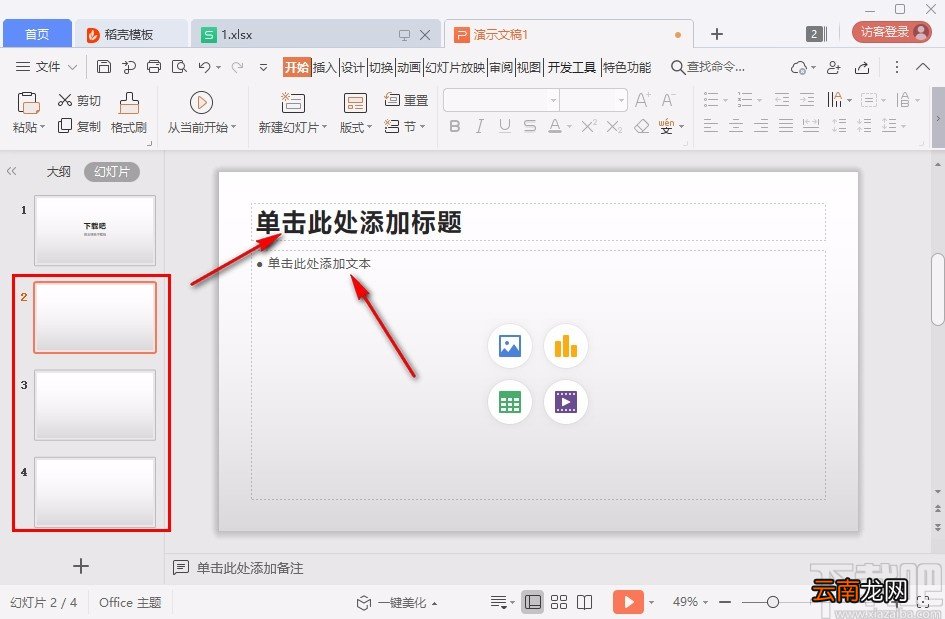The image size is (945, 619).
Task: Click the share icon in top right
Action: (862, 68)
